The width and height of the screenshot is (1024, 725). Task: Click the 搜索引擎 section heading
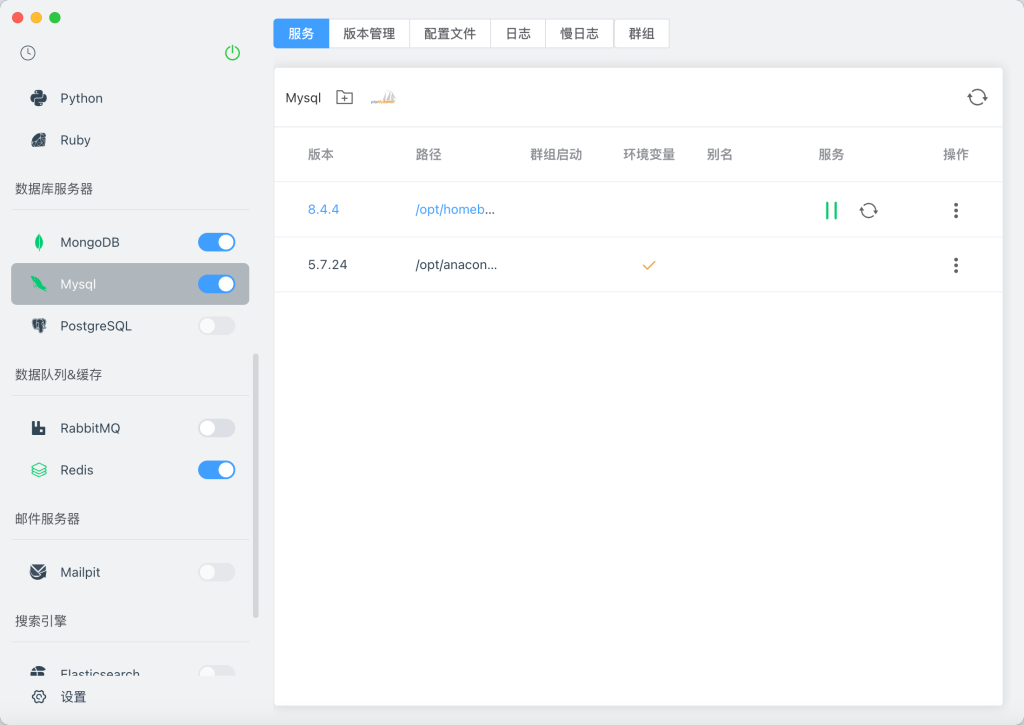click(40, 620)
